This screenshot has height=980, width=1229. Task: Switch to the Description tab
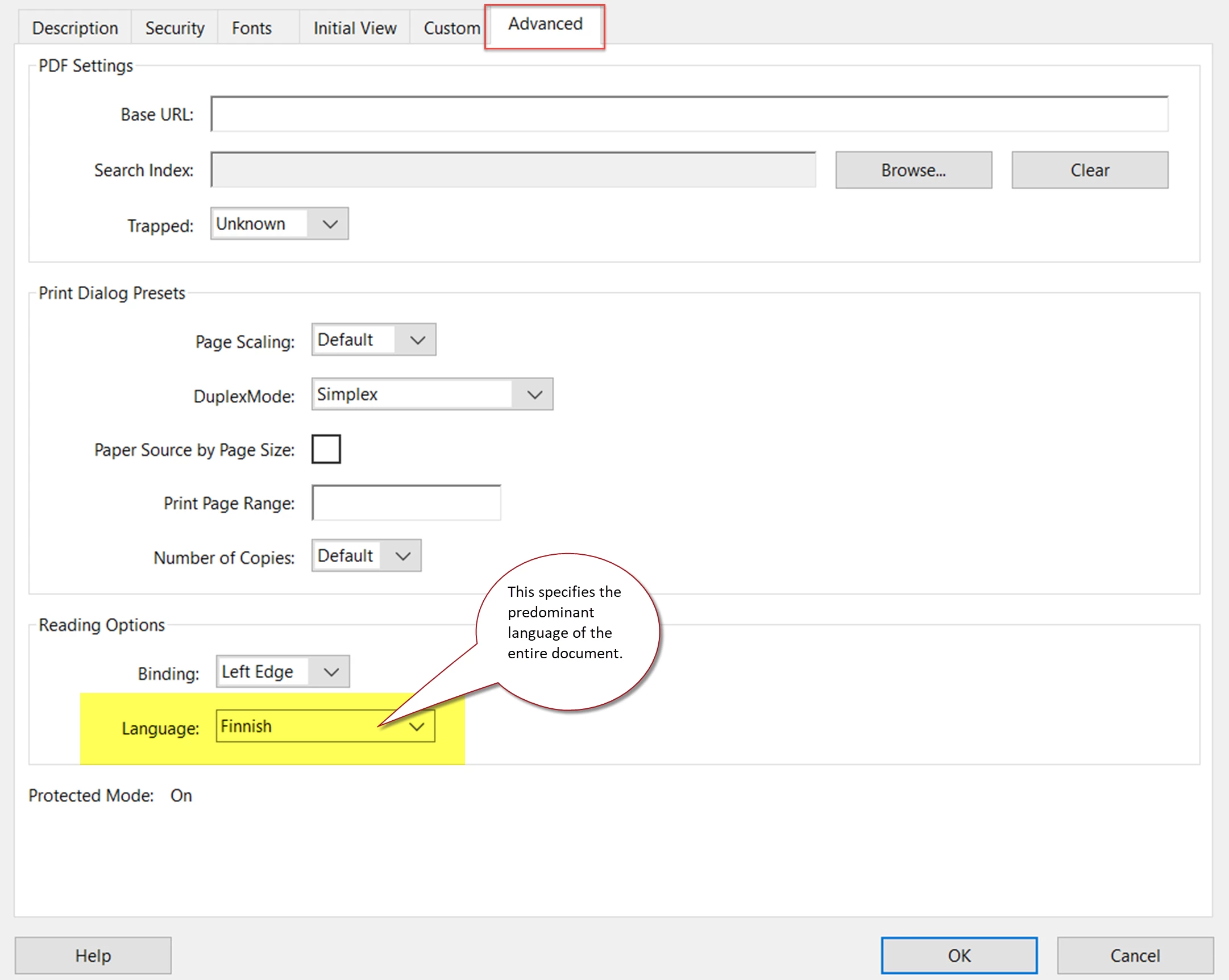74,28
